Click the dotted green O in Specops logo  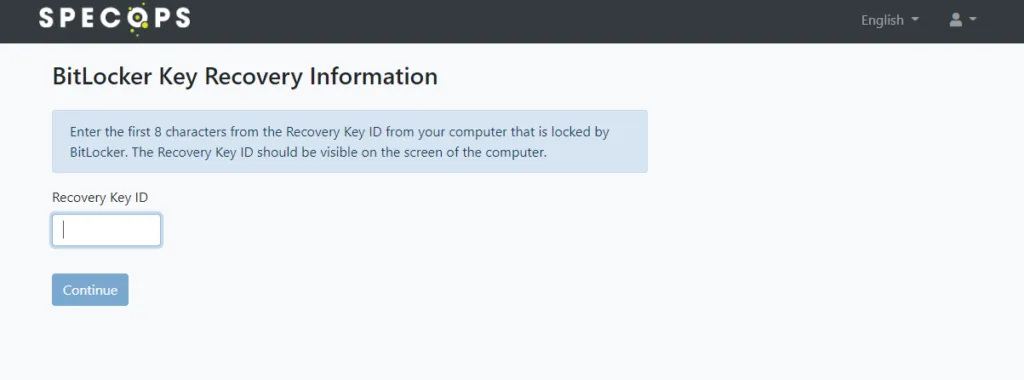(x=137, y=19)
